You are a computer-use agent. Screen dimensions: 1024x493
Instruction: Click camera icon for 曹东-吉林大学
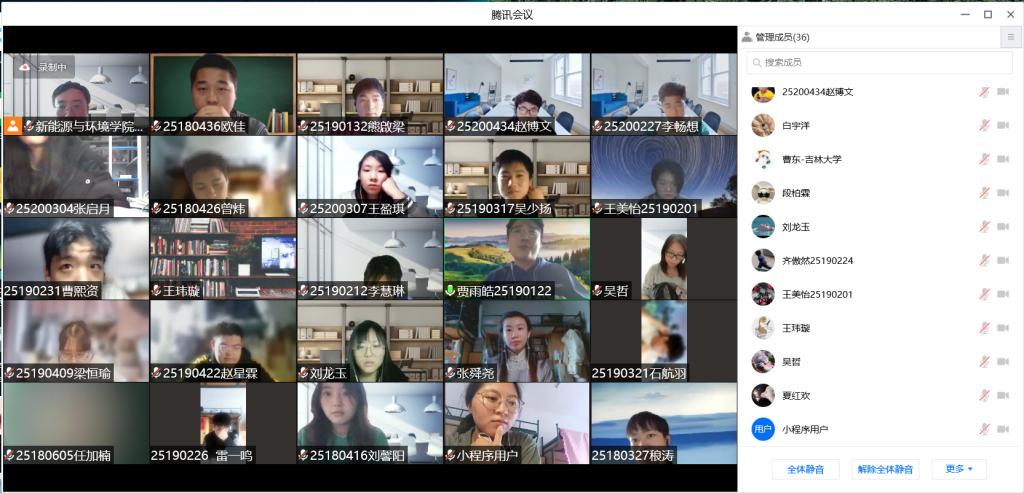[x=1003, y=159]
